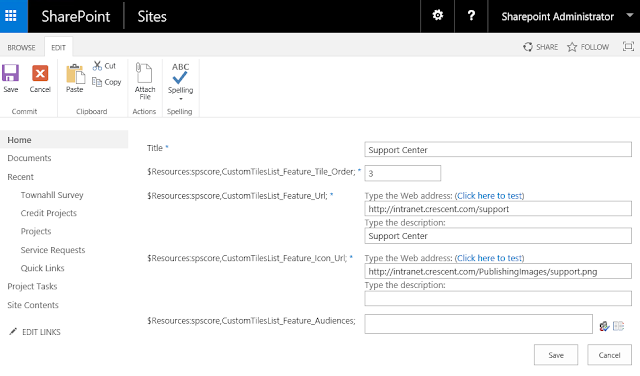This screenshot has height=376, width=640.
Task: Open Site Contents in left navigation
Action: pos(33,305)
